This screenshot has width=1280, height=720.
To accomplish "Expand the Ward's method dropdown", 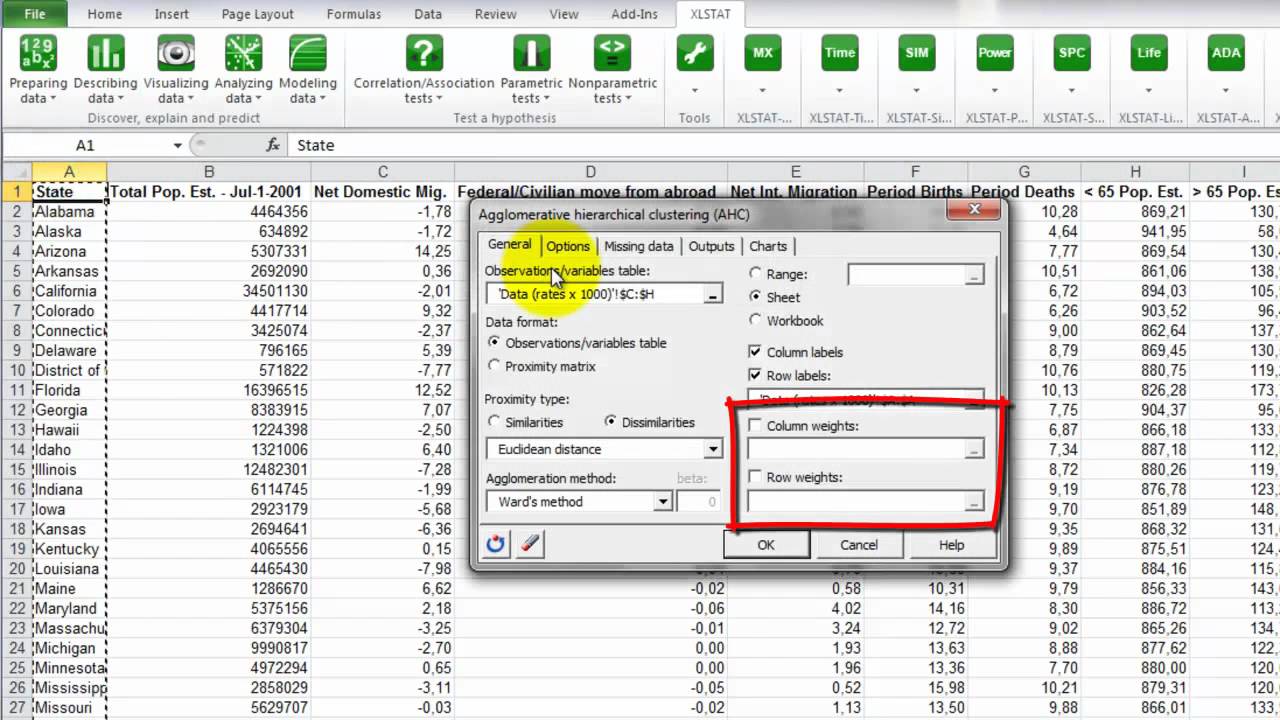I will (662, 502).
